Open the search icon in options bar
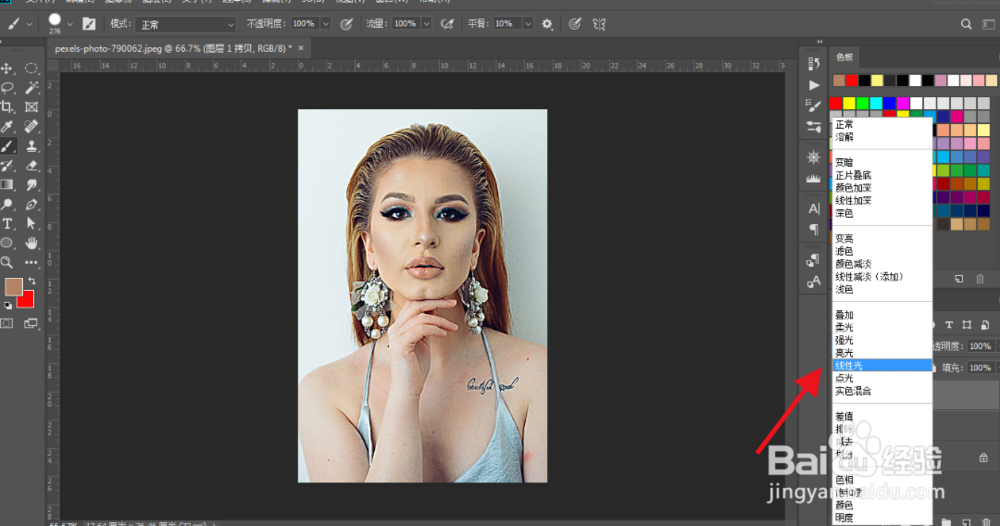Screen dimensions: 1000x526 tap(966, 24)
